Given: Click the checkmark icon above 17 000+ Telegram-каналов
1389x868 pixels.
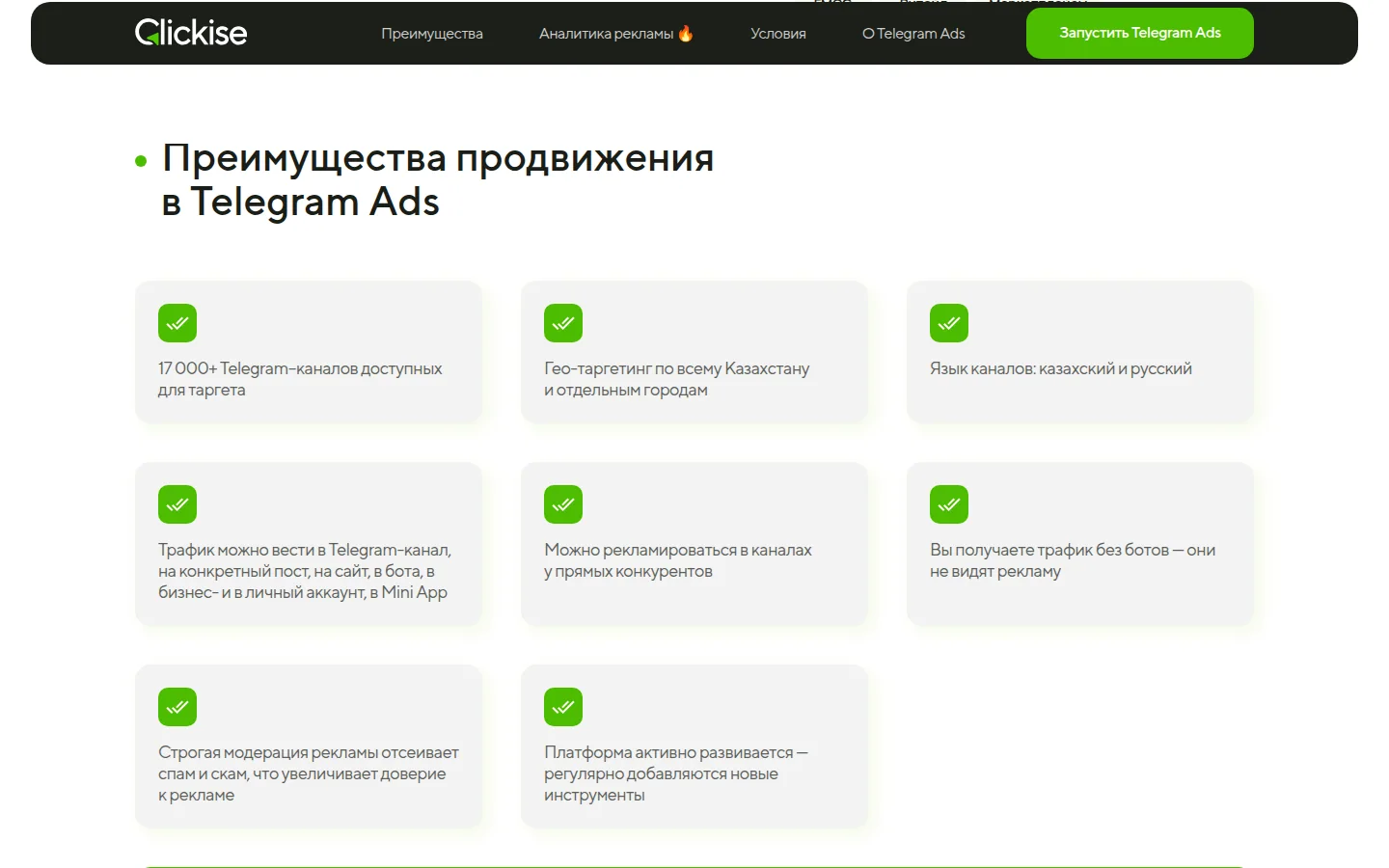Looking at the screenshot, I should point(177,323).
